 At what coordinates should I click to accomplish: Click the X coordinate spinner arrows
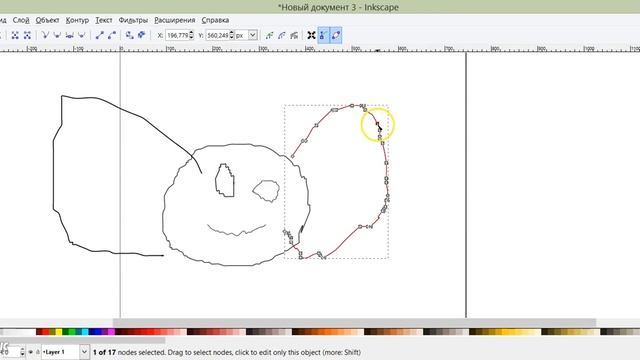(x=191, y=36)
